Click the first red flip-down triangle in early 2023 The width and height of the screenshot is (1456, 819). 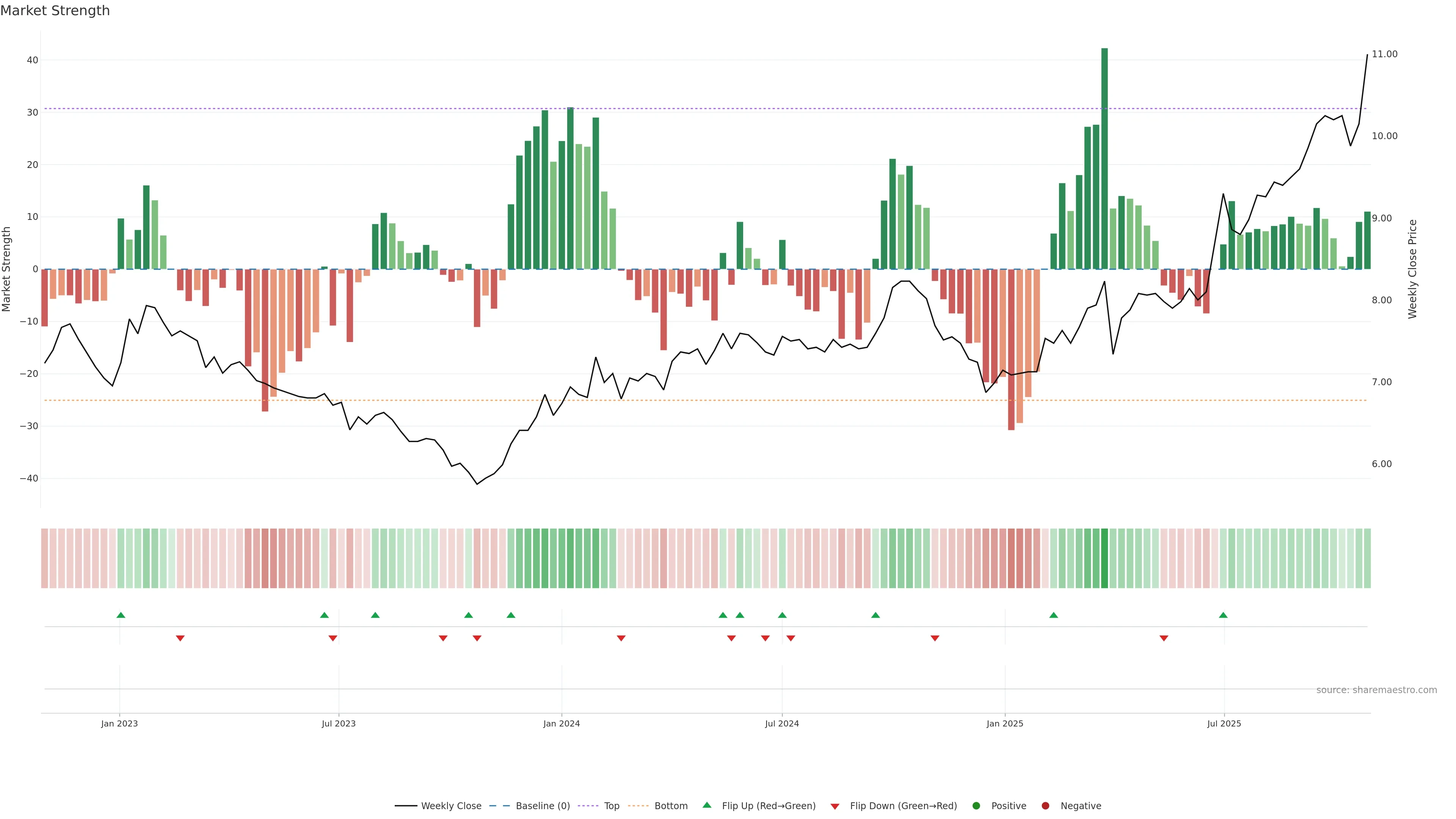tap(180, 638)
